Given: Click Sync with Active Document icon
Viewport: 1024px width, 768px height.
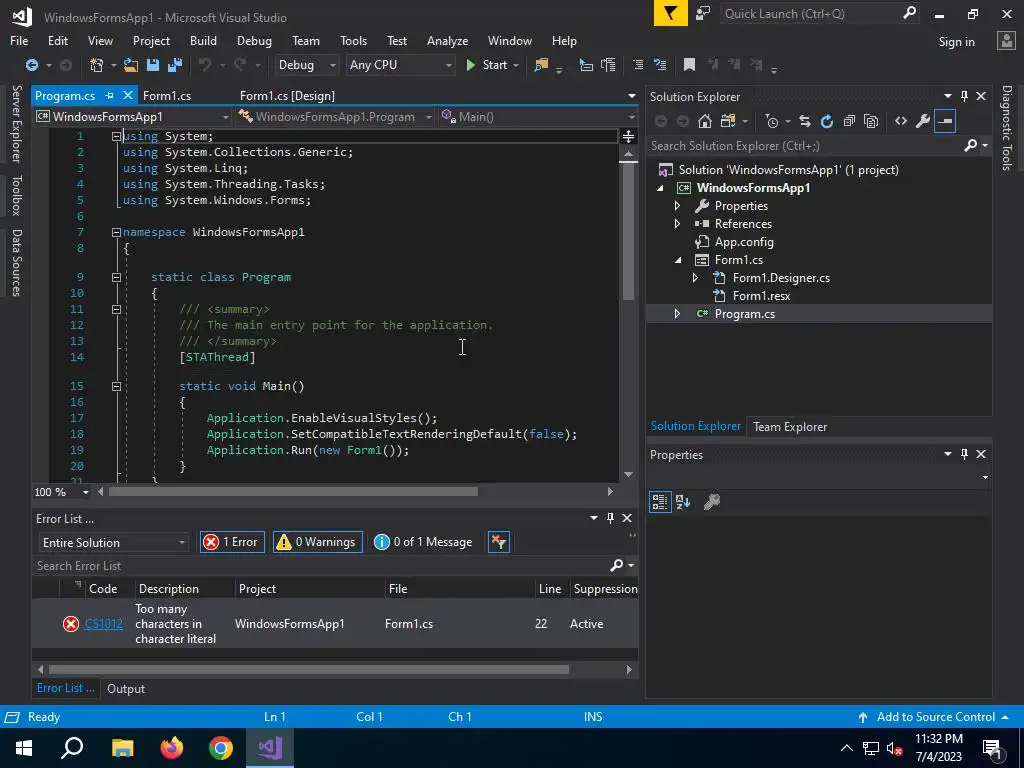Looking at the screenshot, I should point(805,121).
